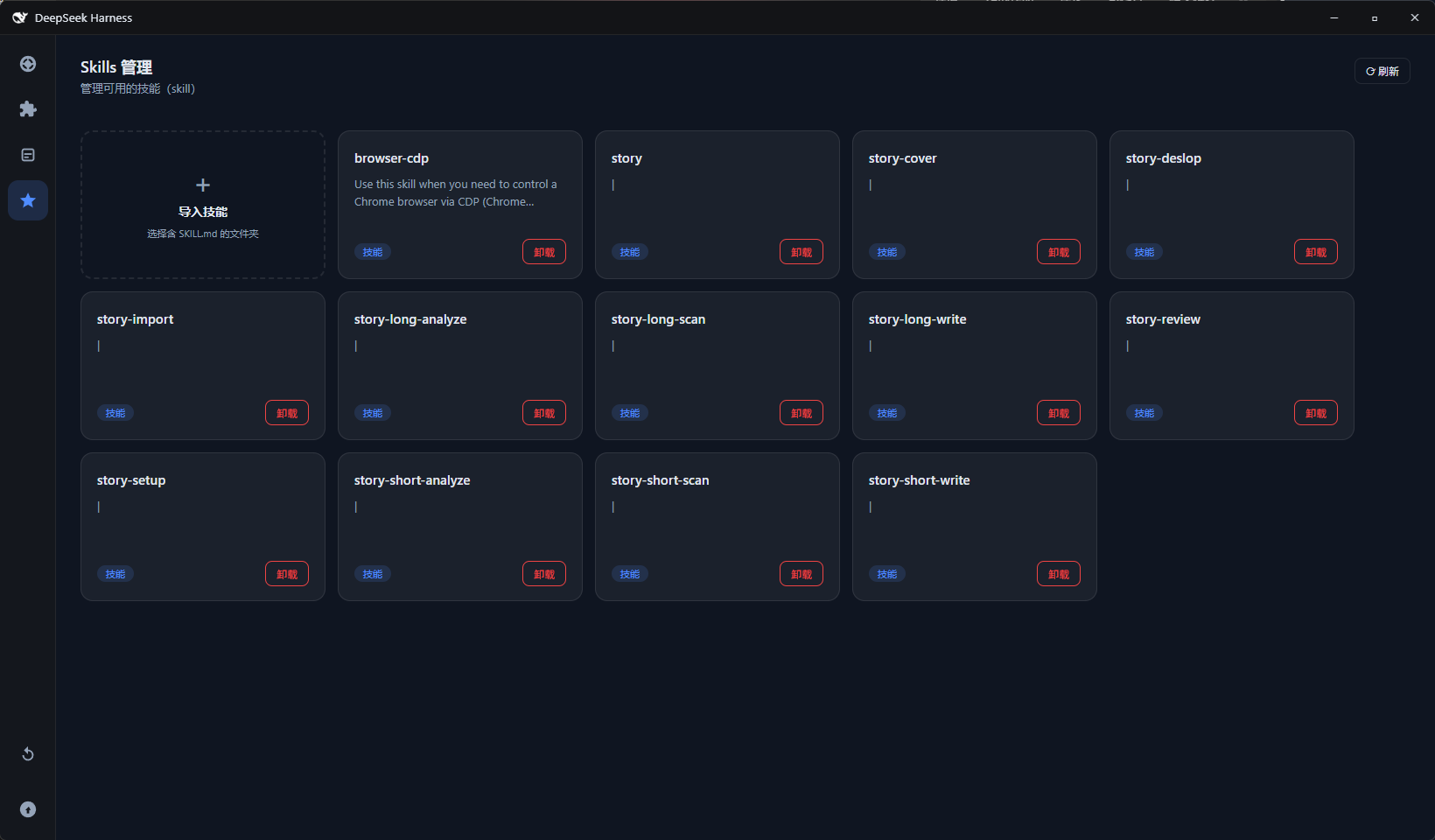
Task: Click 卸载 on the story-short-analyze card
Action: click(544, 574)
